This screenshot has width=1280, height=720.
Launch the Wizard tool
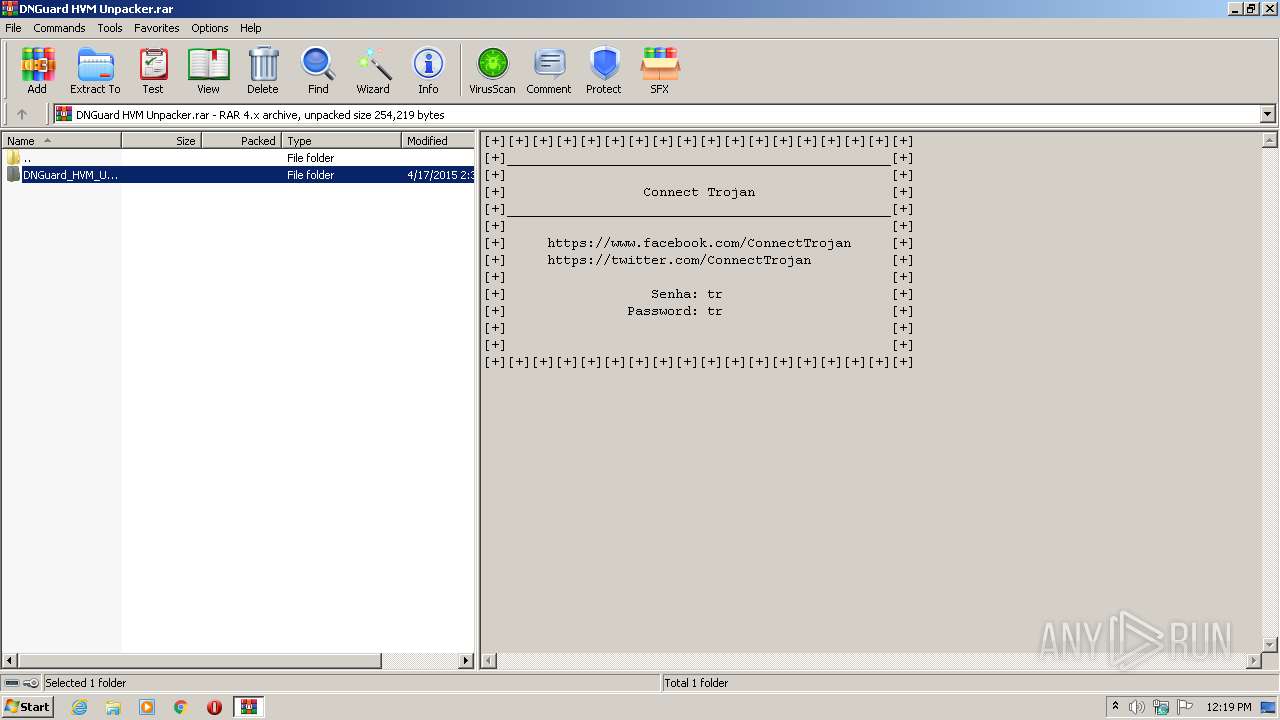click(373, 70)
